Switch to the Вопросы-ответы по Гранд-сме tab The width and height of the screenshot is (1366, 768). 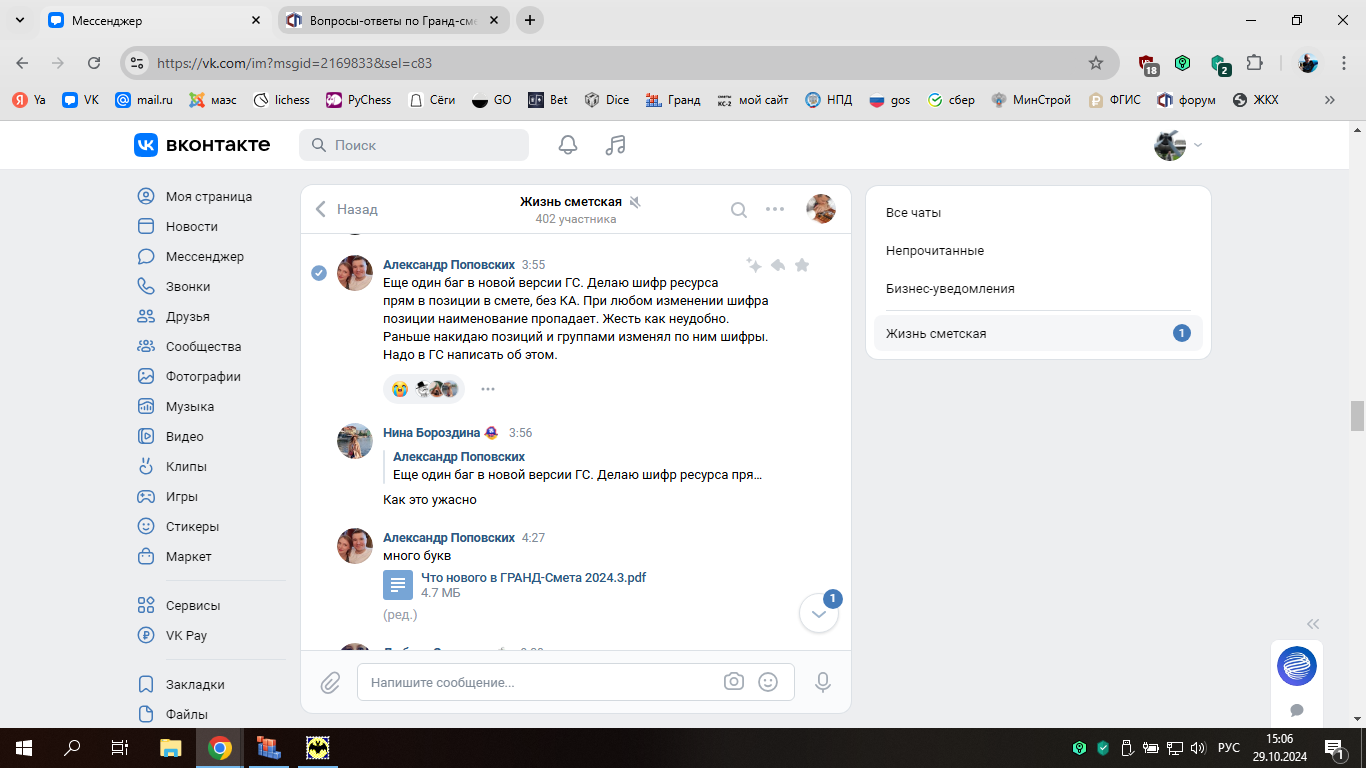pos(393,20)
